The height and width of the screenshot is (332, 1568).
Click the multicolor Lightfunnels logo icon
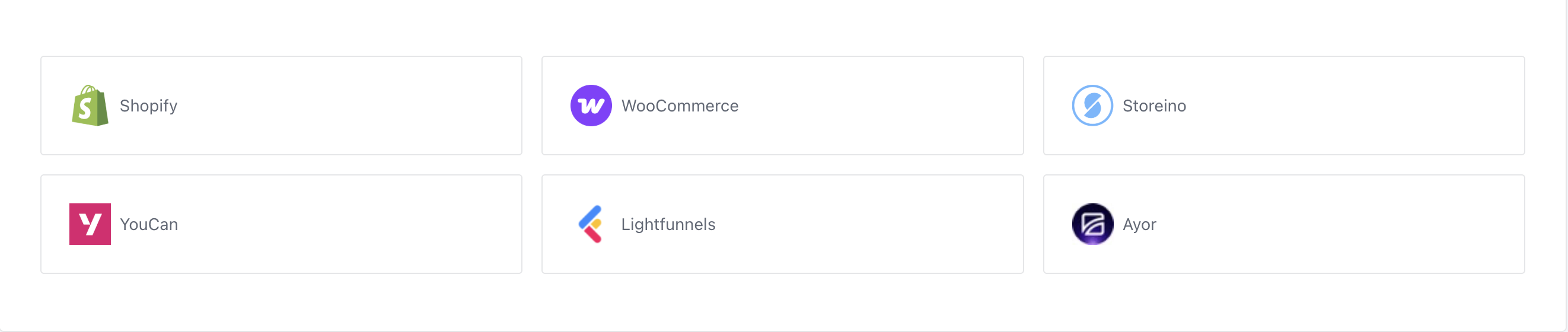click(x=591, y=224)
